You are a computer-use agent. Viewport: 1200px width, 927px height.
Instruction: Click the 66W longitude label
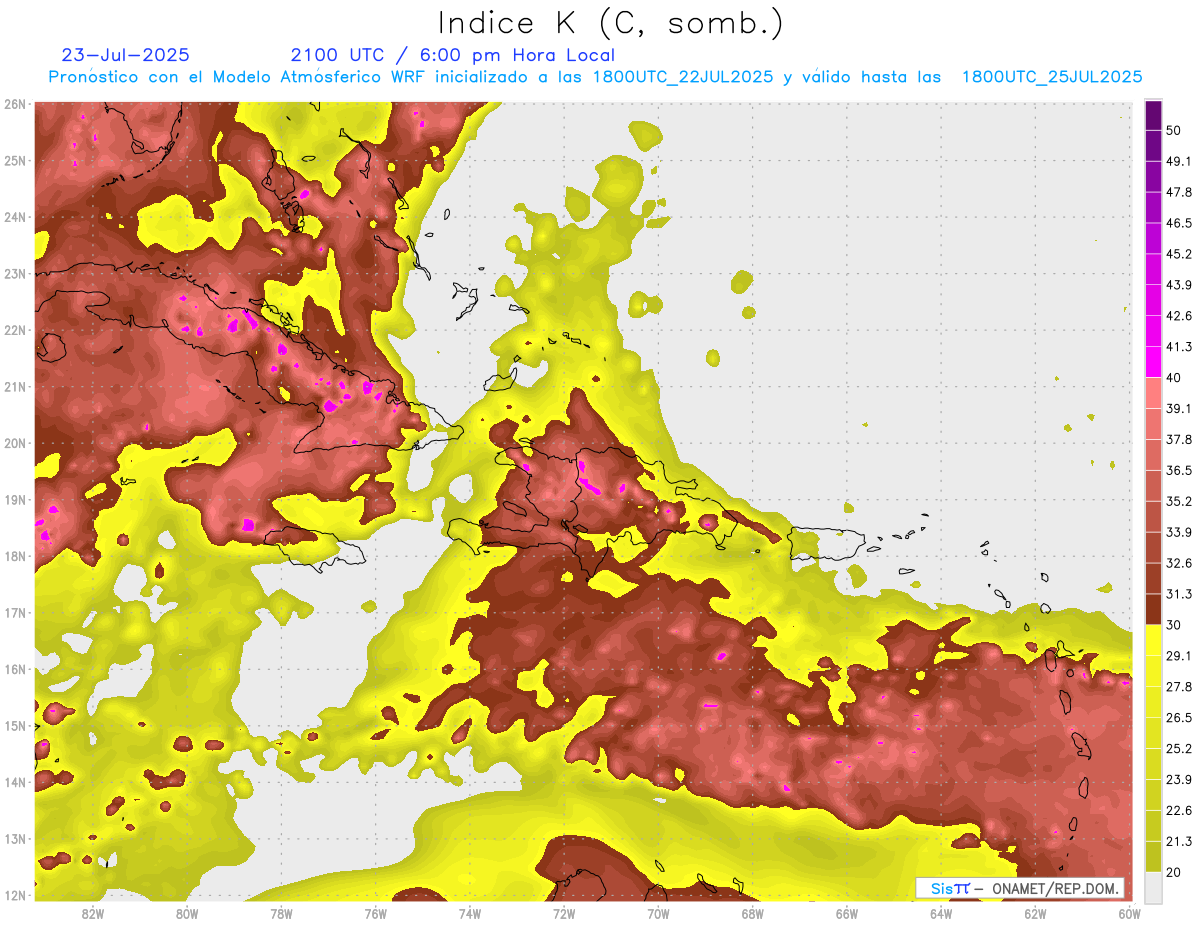(847, 913)
